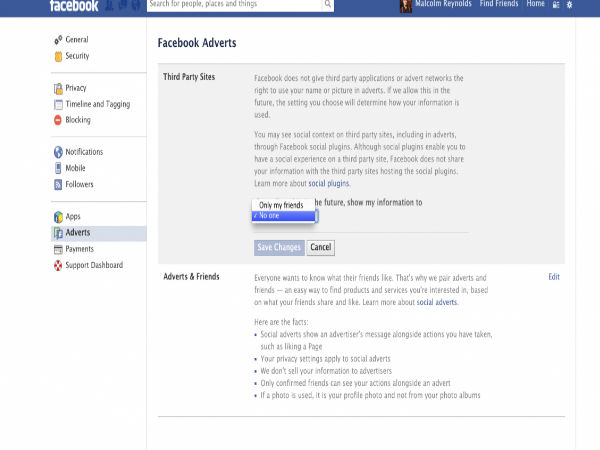Click the Support Dashboard lifebuoy icon
600x450 pixels.
58,265
